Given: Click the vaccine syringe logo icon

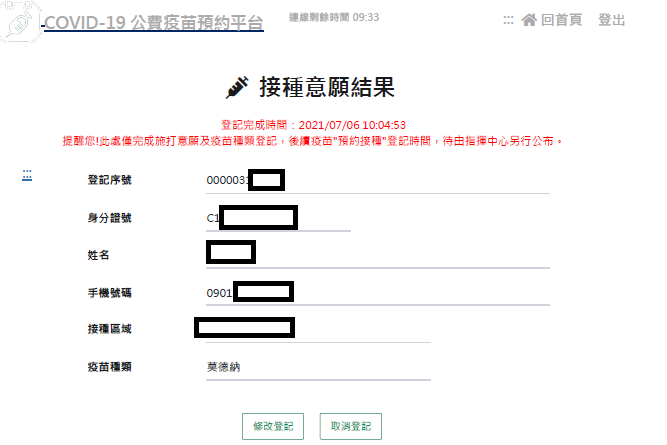Looking at the screenshot, I should 20,21.
